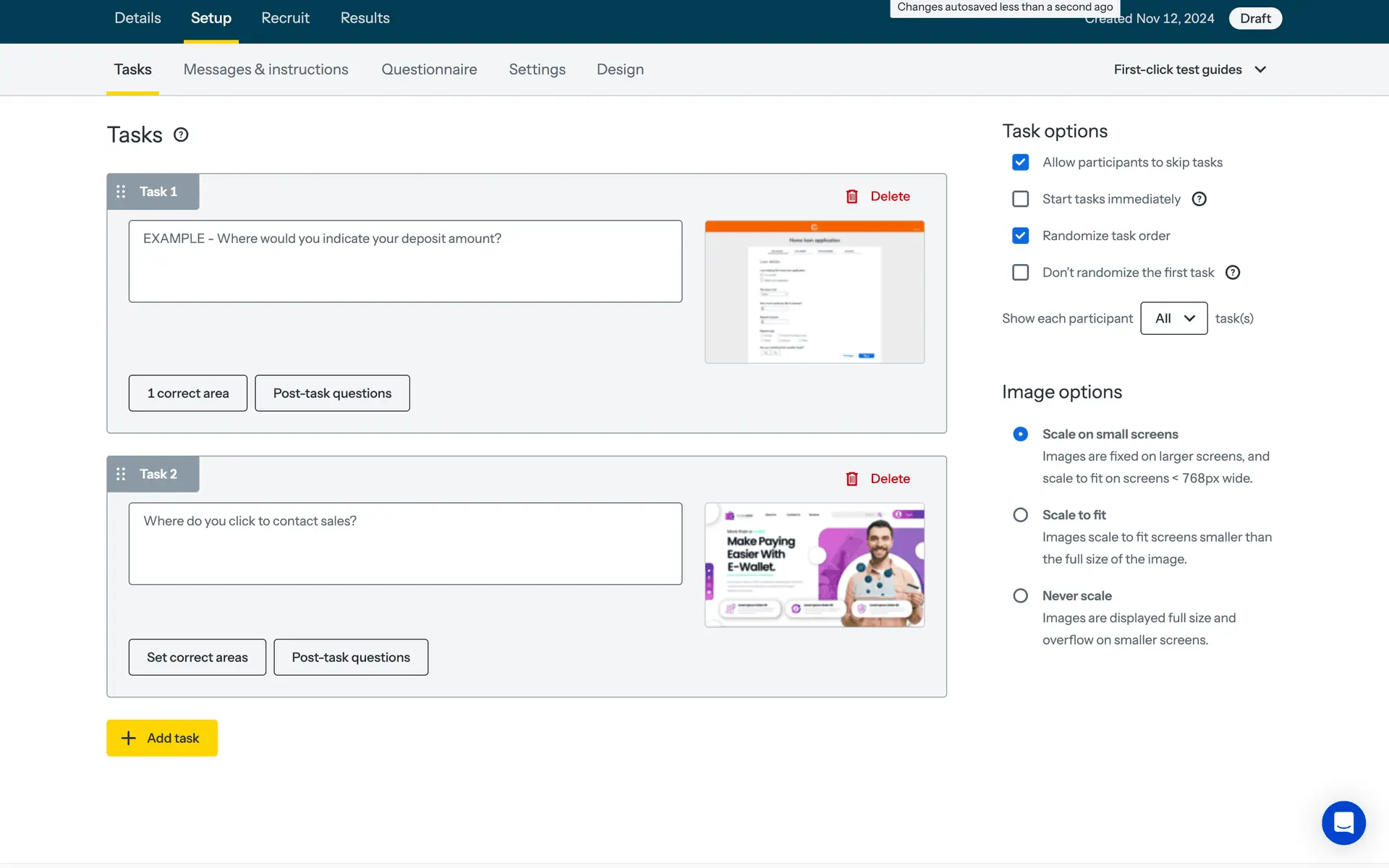The width and height of the screenshot is (1389, 868).
Task: Click the Task 2 E-Wallet image thumbnail
Action: coord(815,565)
